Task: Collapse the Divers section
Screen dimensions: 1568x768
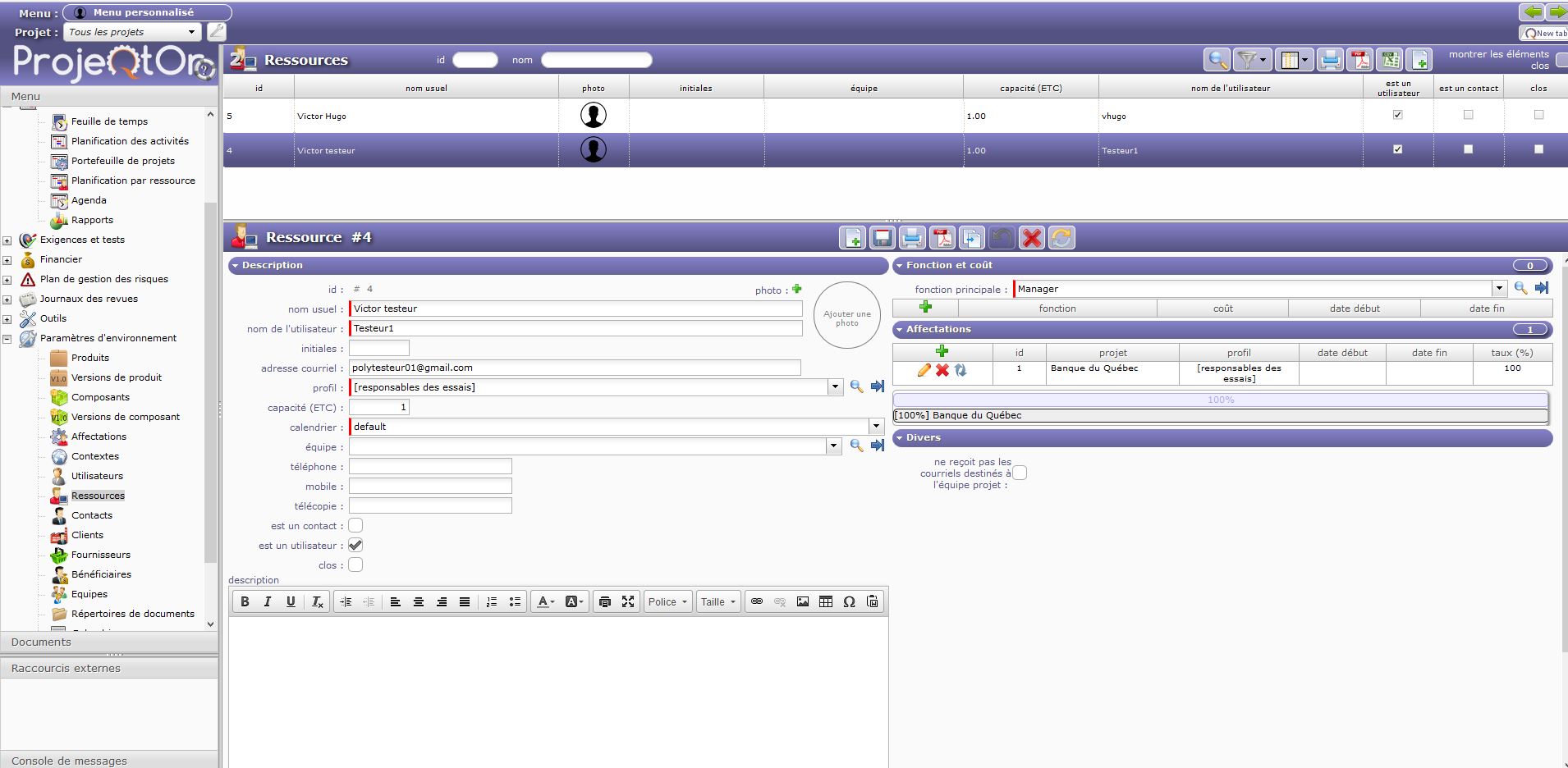Action: (900, 438)
